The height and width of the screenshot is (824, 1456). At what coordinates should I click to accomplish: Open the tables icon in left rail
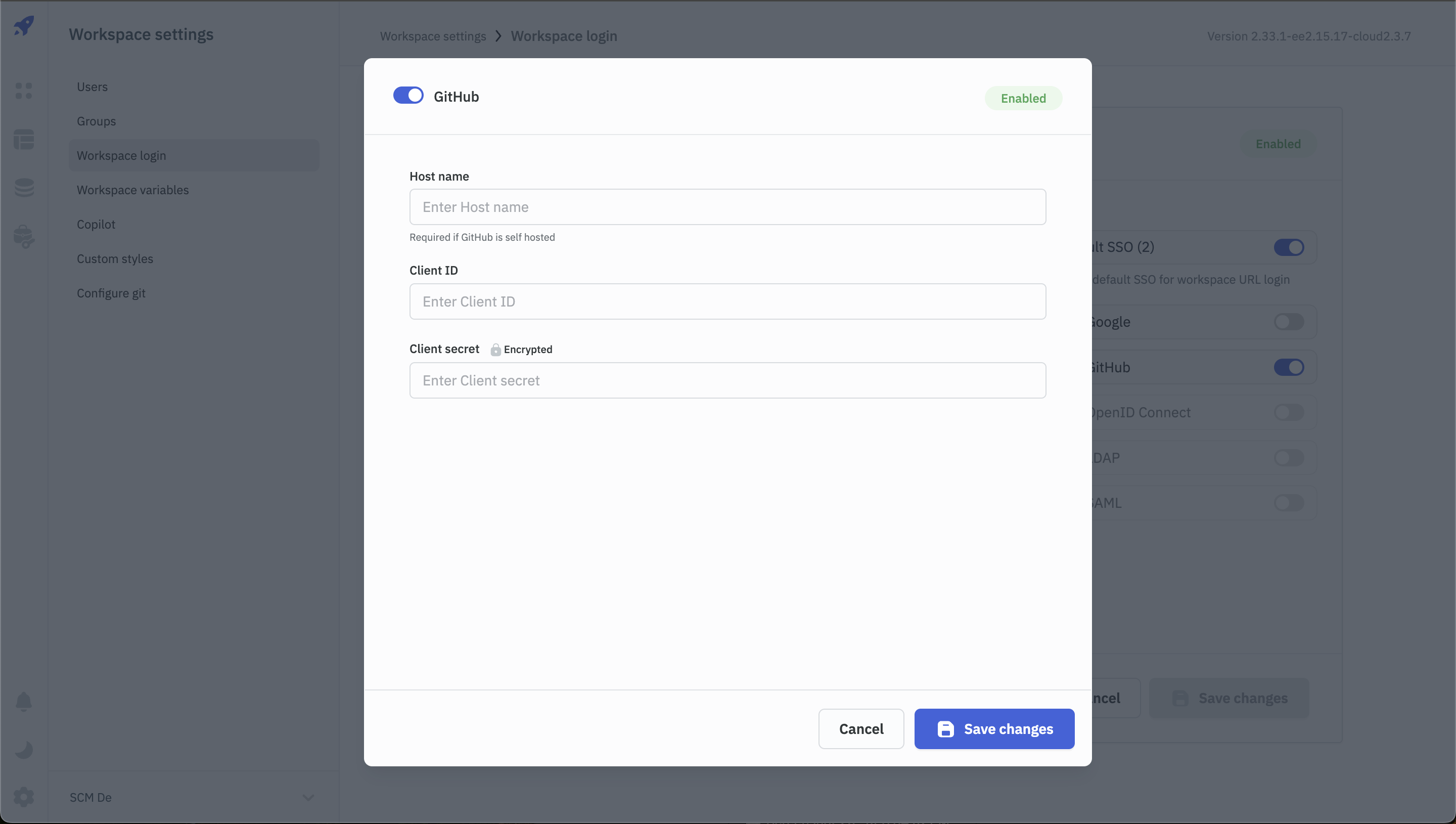click(24, 139)
